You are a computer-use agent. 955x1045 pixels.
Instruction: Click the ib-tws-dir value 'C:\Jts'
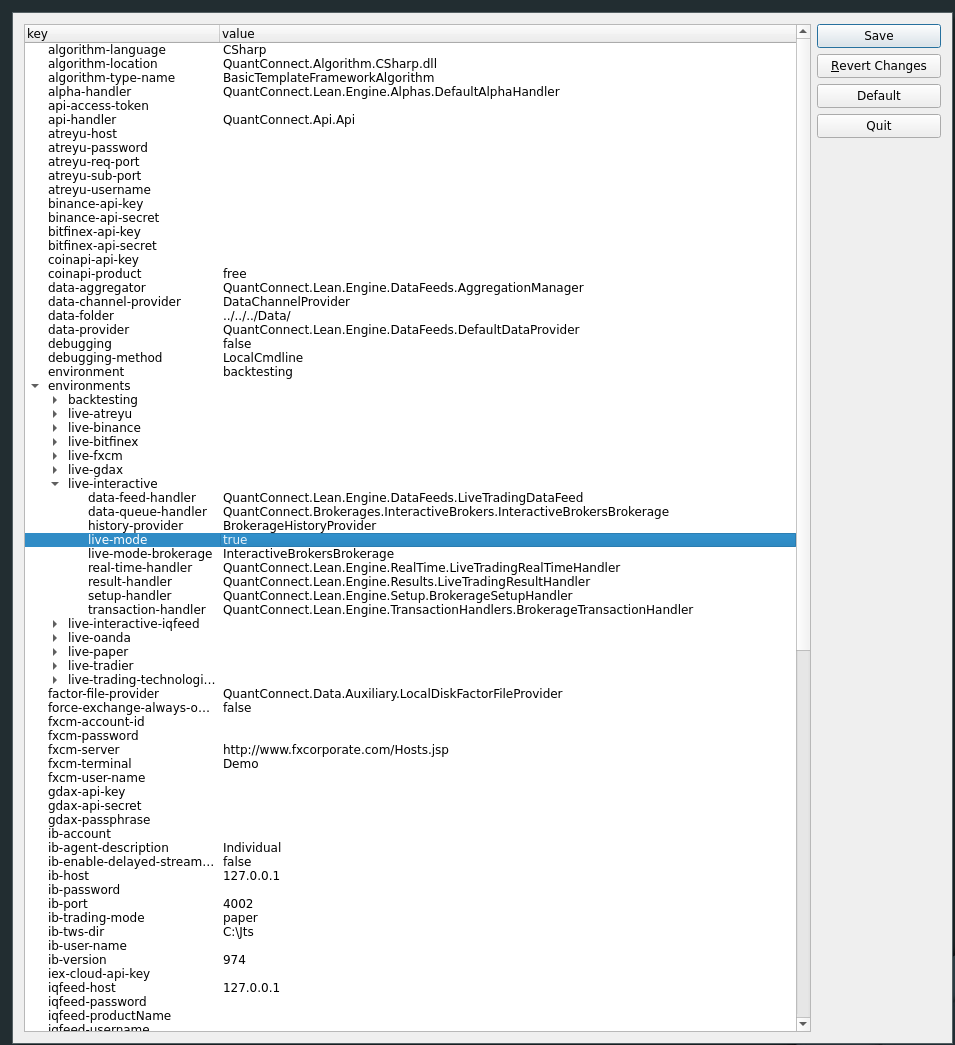238,932
